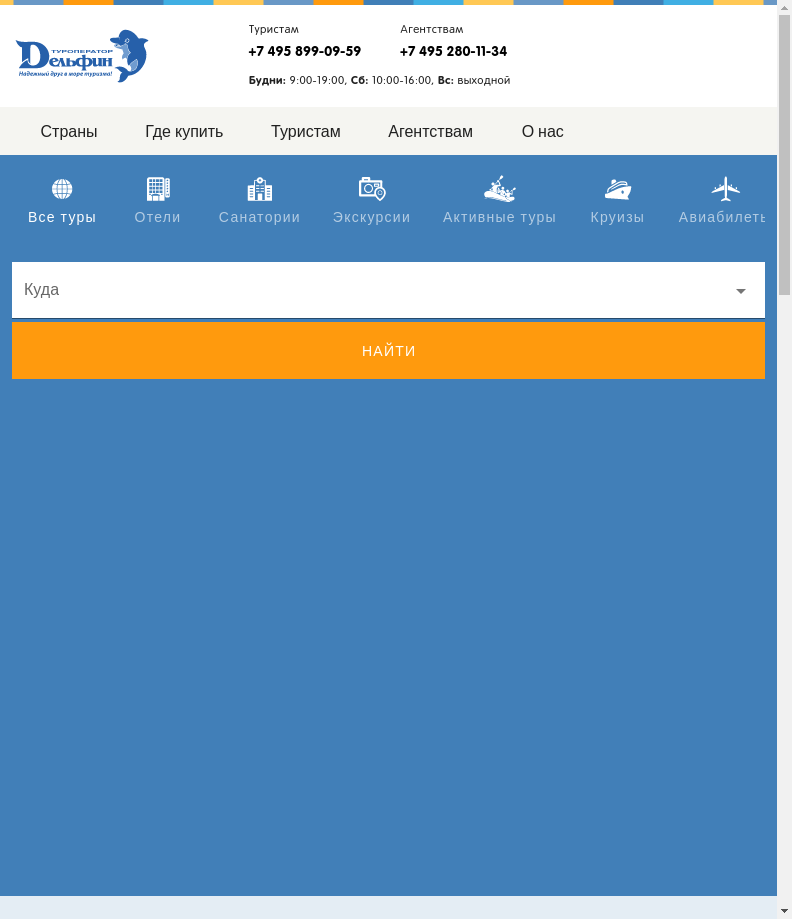792x919 pixels.
Task: Select the Отели building icon
Action: [x=158, y=189]
